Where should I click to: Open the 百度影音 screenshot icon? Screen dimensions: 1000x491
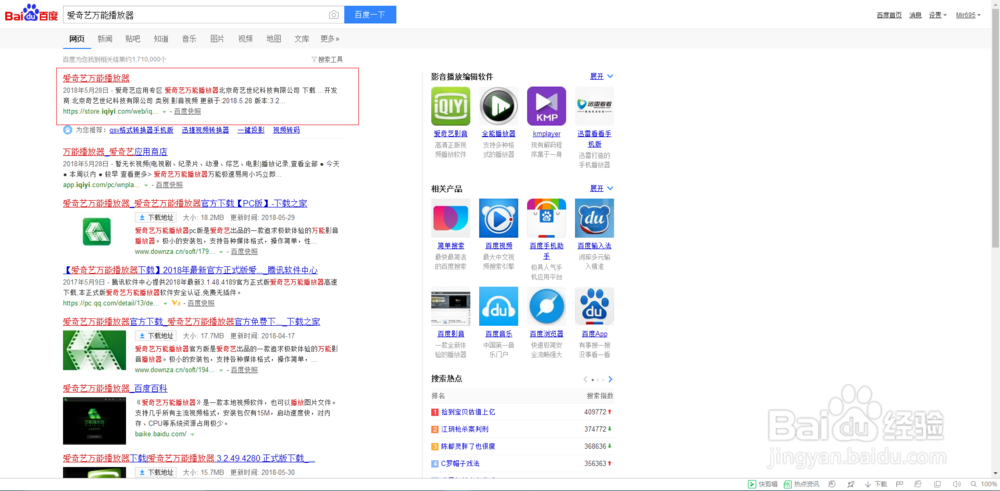451,307
